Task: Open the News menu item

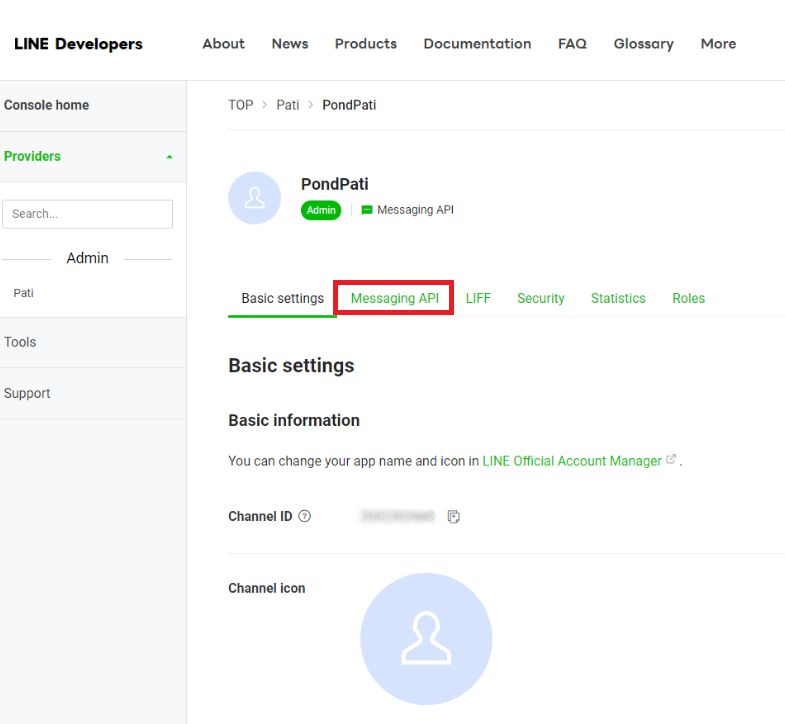Action: 290,44
